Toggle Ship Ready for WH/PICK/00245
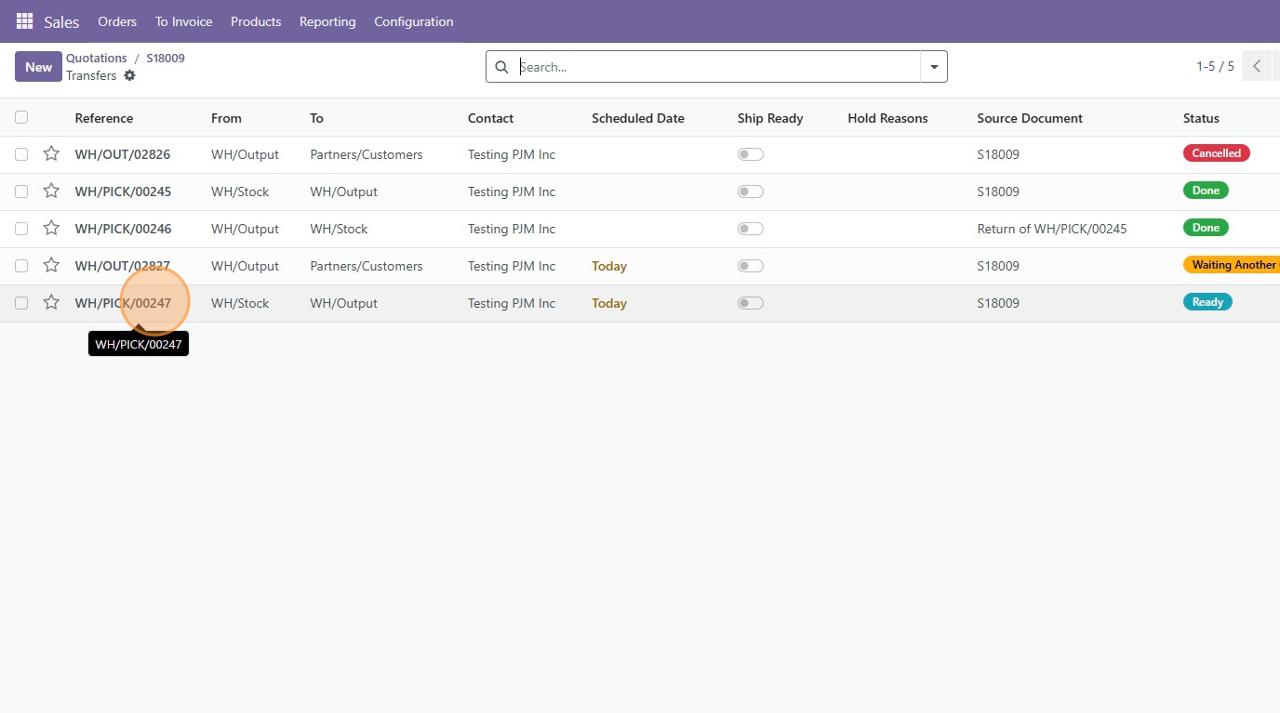Screen dimensions: 1280x713 point(750,192)
